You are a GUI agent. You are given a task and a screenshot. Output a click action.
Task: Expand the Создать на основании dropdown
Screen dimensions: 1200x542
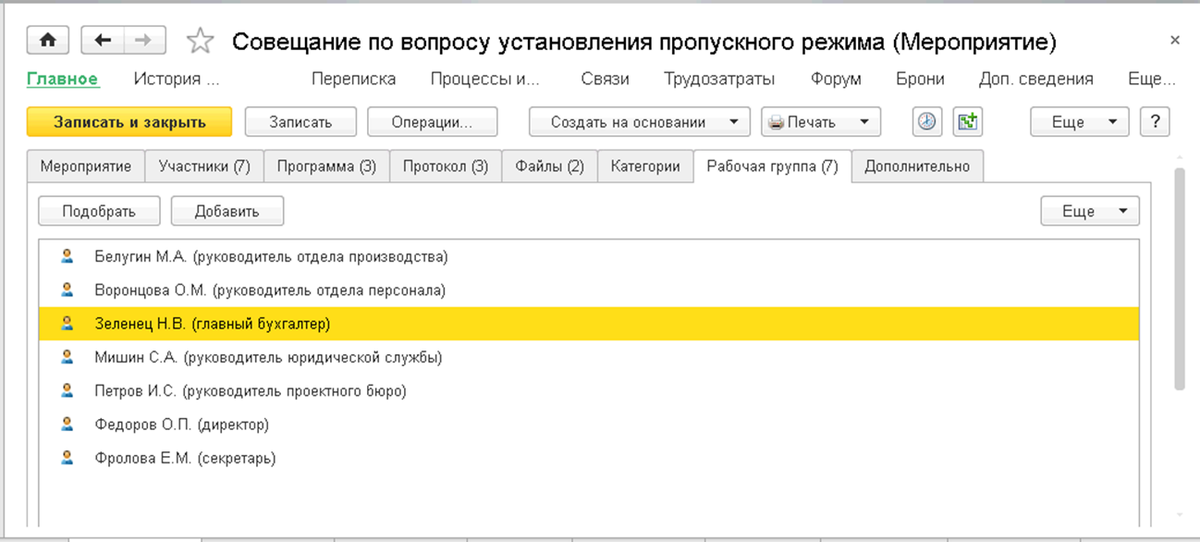pyautogui.click(x=640, y=122)
